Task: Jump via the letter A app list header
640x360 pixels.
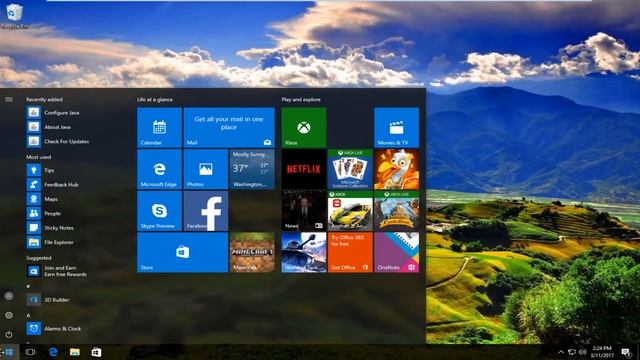Action: pyautogui.click(x=28, y=316)
